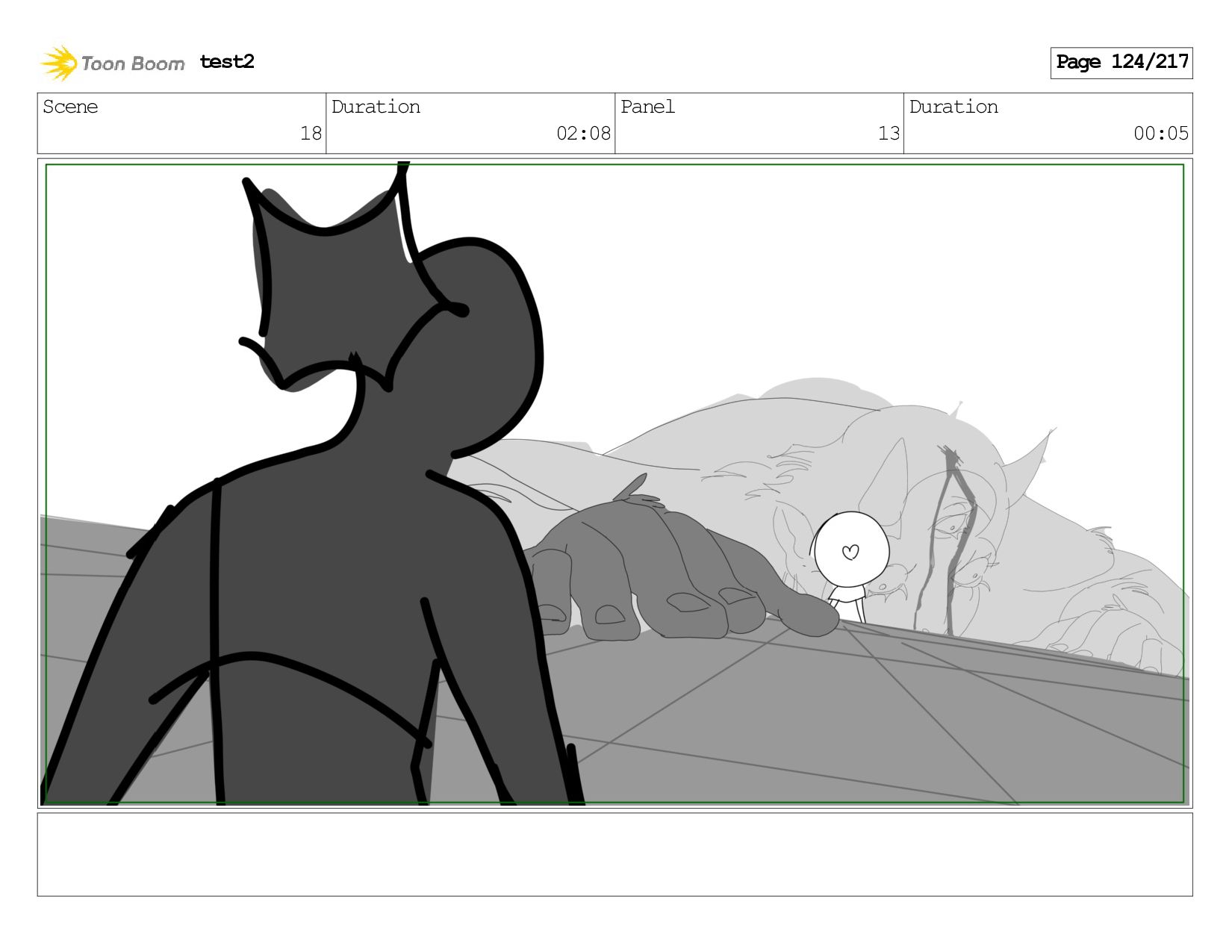This screenshot has height=952, width=1232.
Task: Click the panel number '13'
Action: 889,134
